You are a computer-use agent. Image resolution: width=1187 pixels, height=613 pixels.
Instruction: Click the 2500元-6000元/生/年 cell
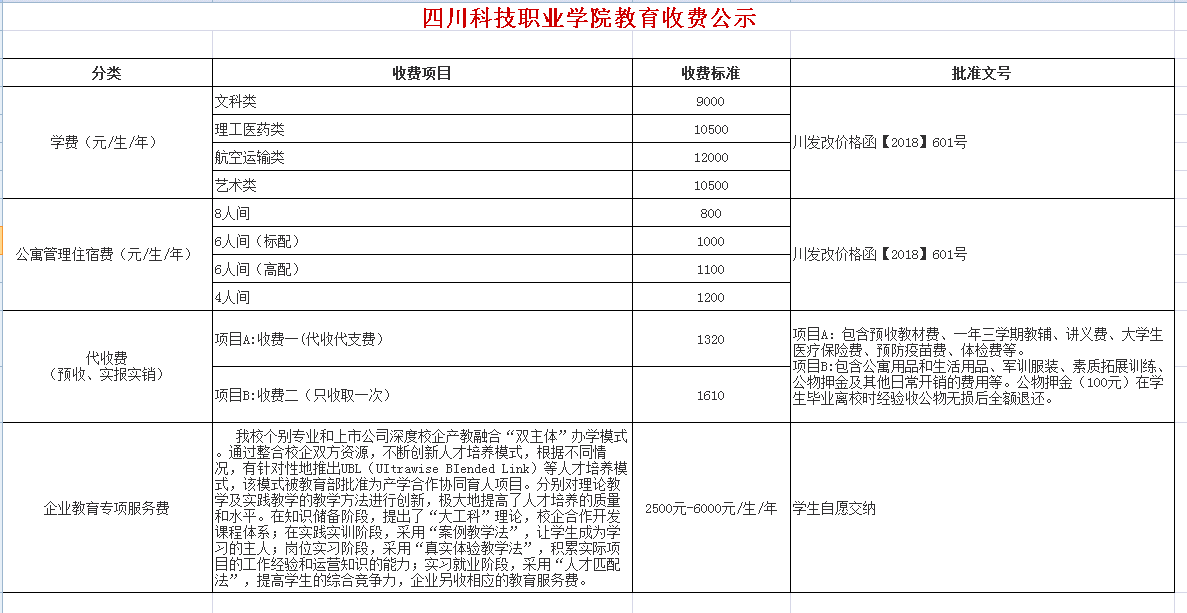711,508
